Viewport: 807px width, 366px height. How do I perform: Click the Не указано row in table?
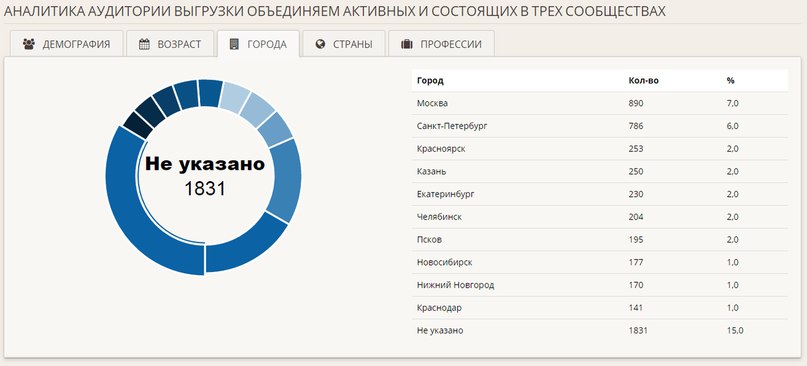point(600,330)
